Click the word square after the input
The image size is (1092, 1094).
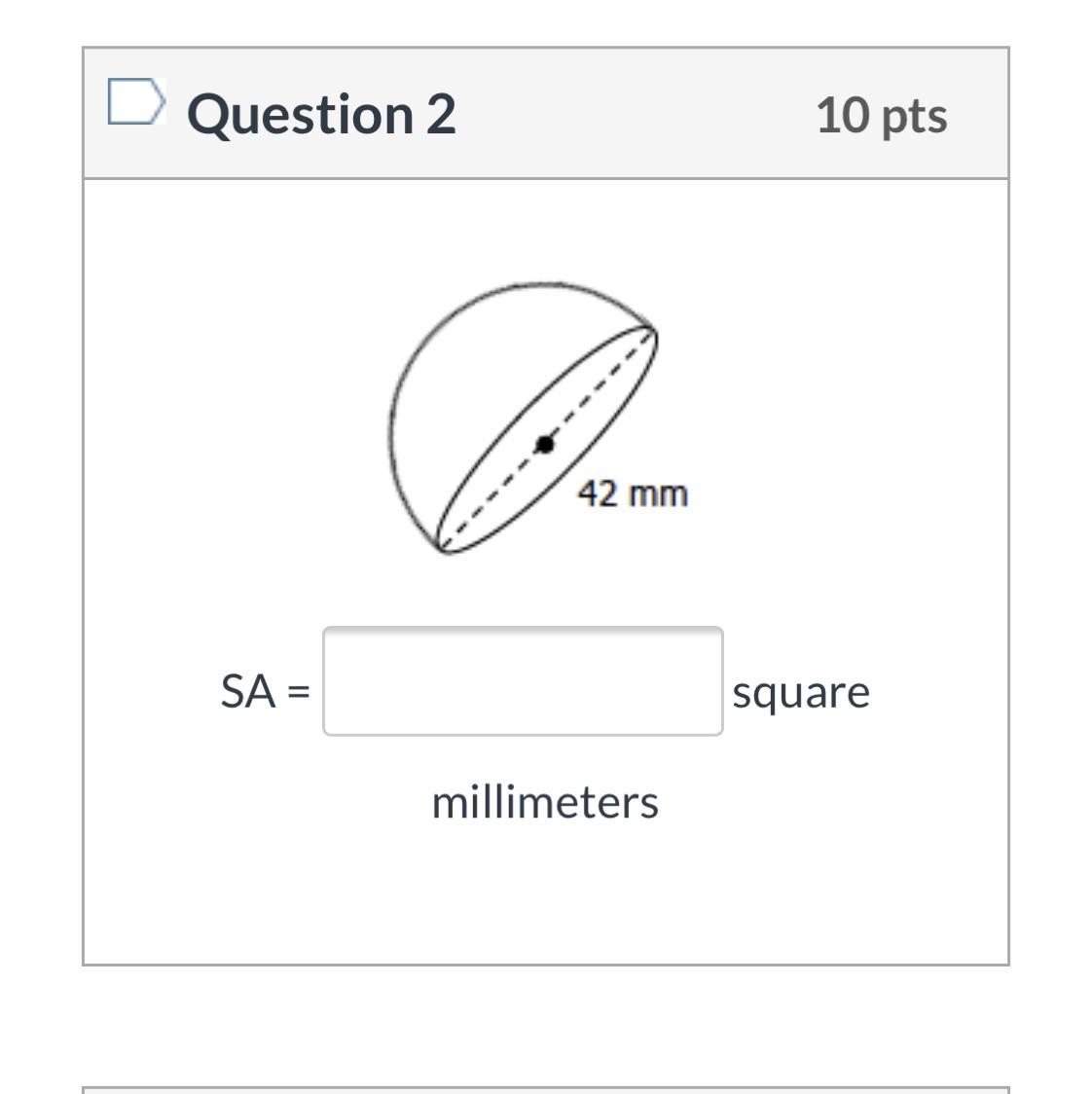tap(801, 694)
